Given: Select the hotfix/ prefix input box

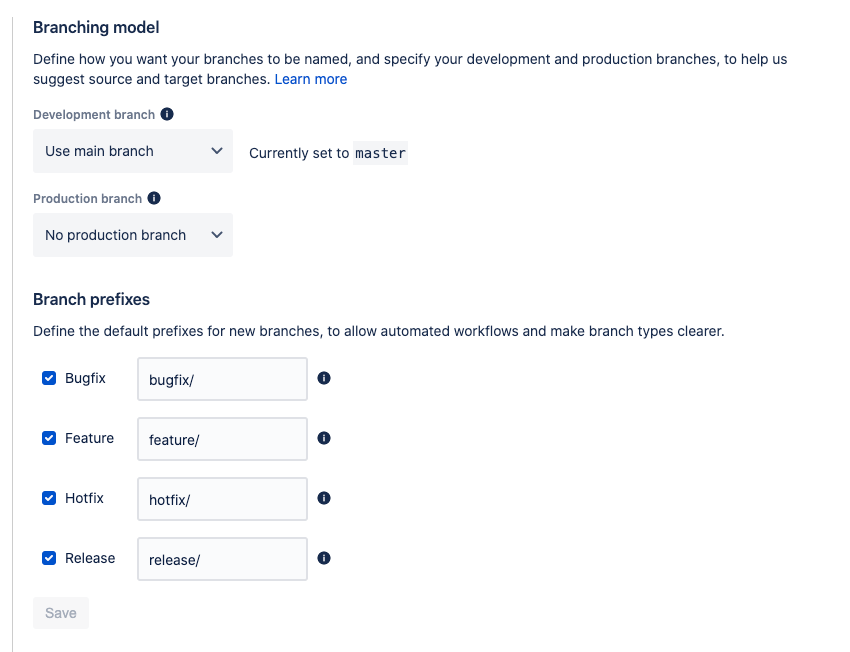Looking at the screenshot, I should point(222,499).
